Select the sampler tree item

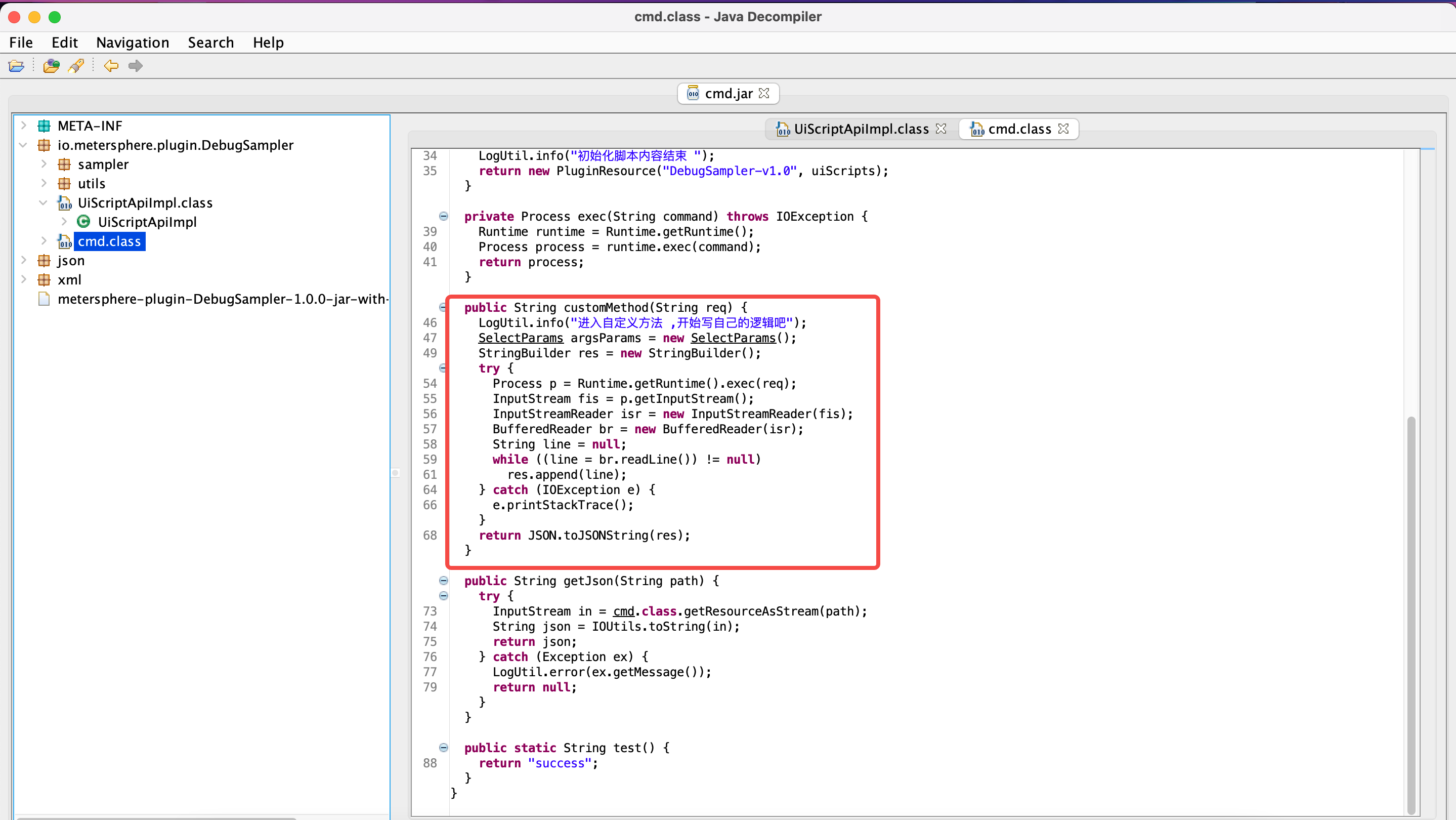[103, 164]
